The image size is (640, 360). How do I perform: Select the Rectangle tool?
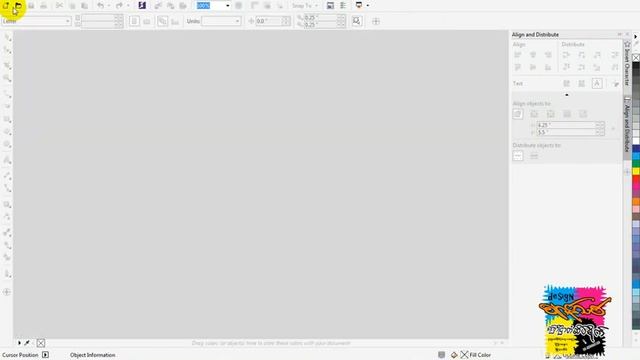click(7, 120)
